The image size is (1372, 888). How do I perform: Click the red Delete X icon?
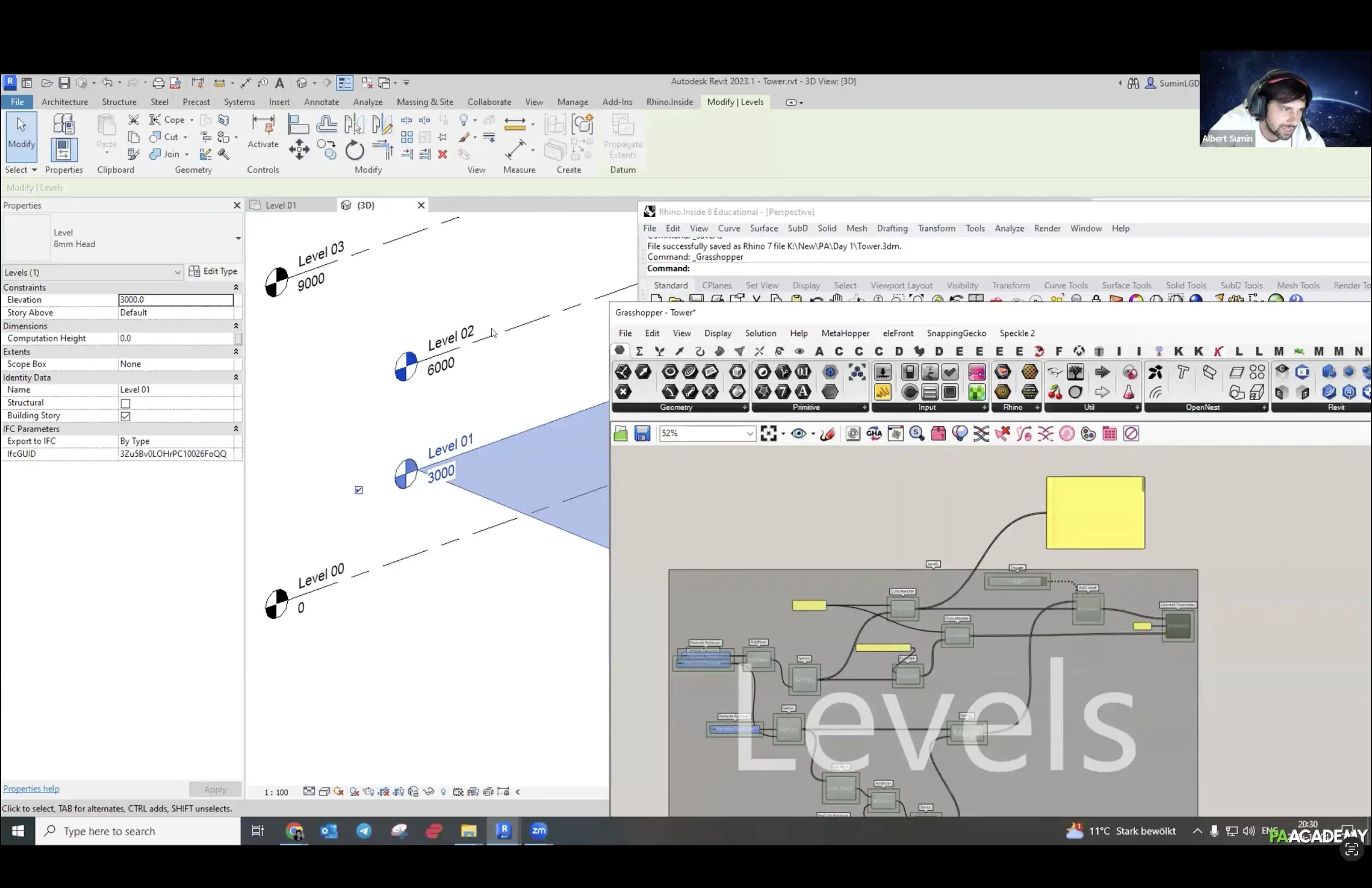(x=442, y=154)
